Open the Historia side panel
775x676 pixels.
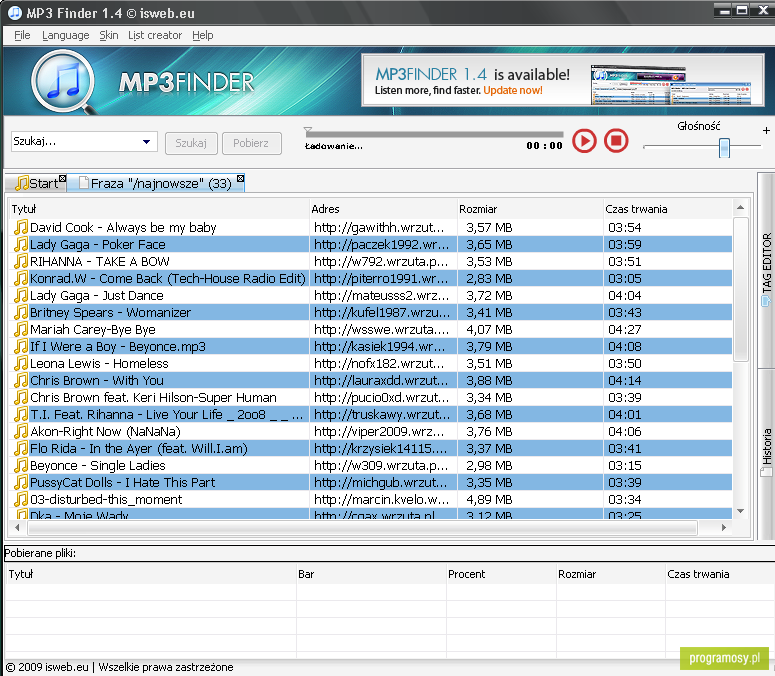[766, 452]
